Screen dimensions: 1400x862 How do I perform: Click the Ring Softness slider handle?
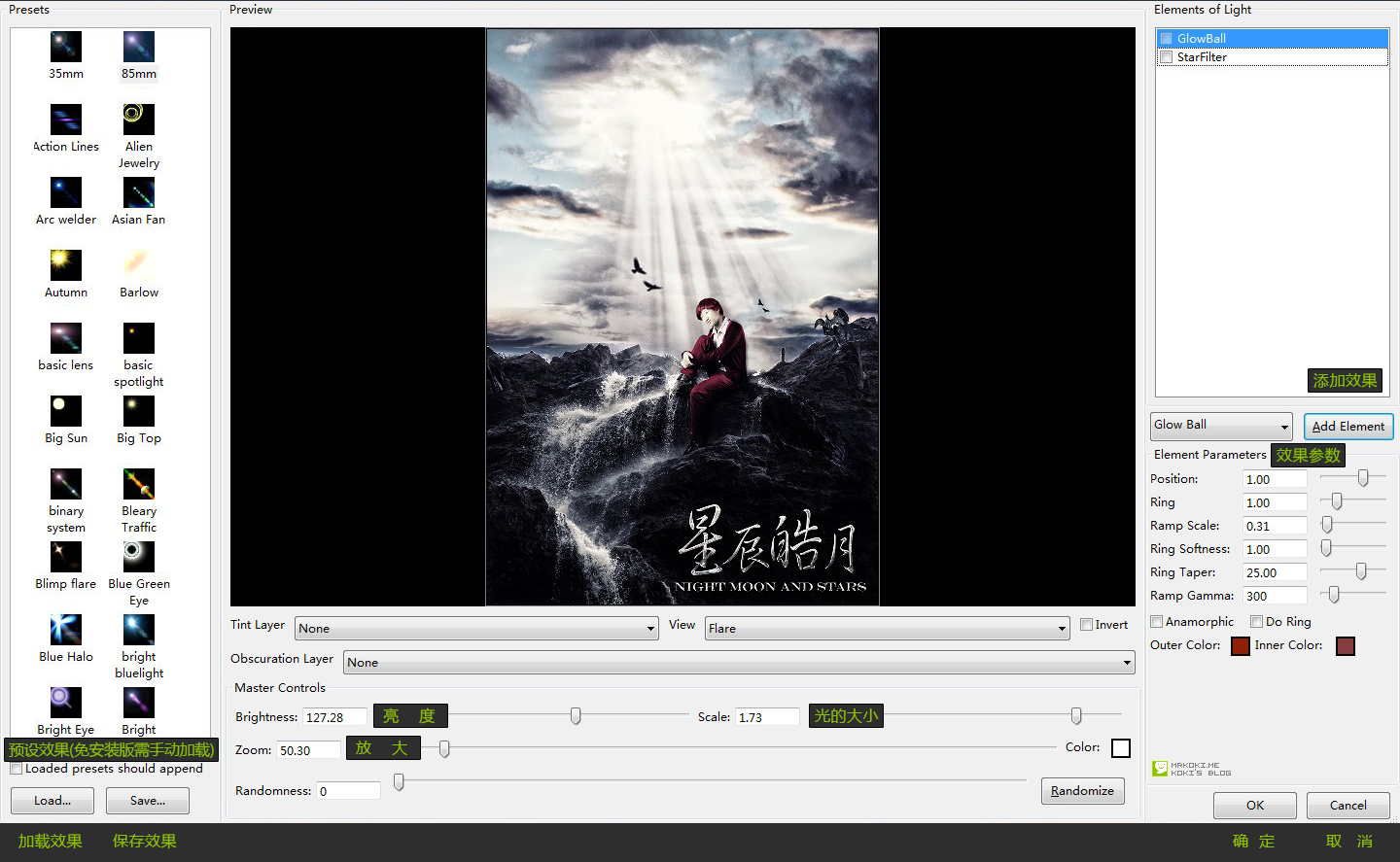1326,548
